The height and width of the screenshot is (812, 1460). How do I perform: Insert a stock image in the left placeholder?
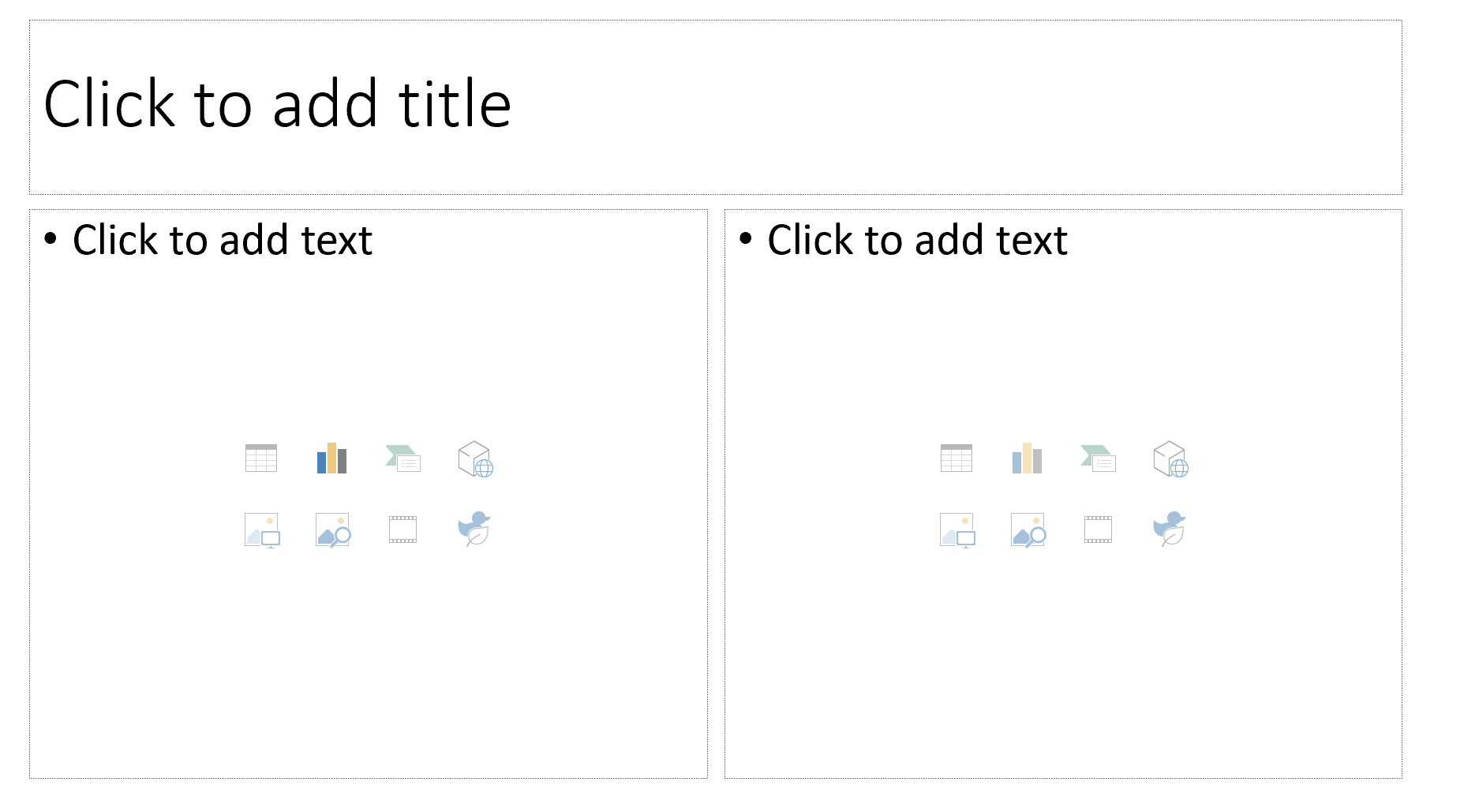(x=331, y=529)
